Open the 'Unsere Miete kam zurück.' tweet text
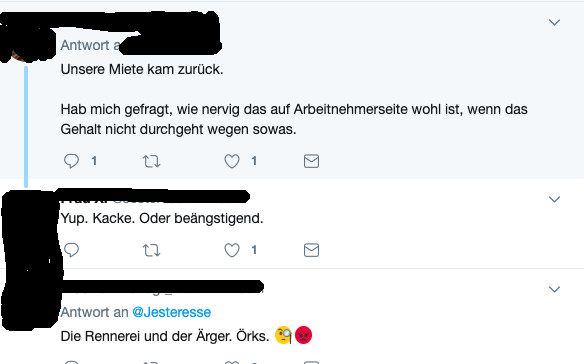The height and width of the screenshot is (364, 584). 142,69
